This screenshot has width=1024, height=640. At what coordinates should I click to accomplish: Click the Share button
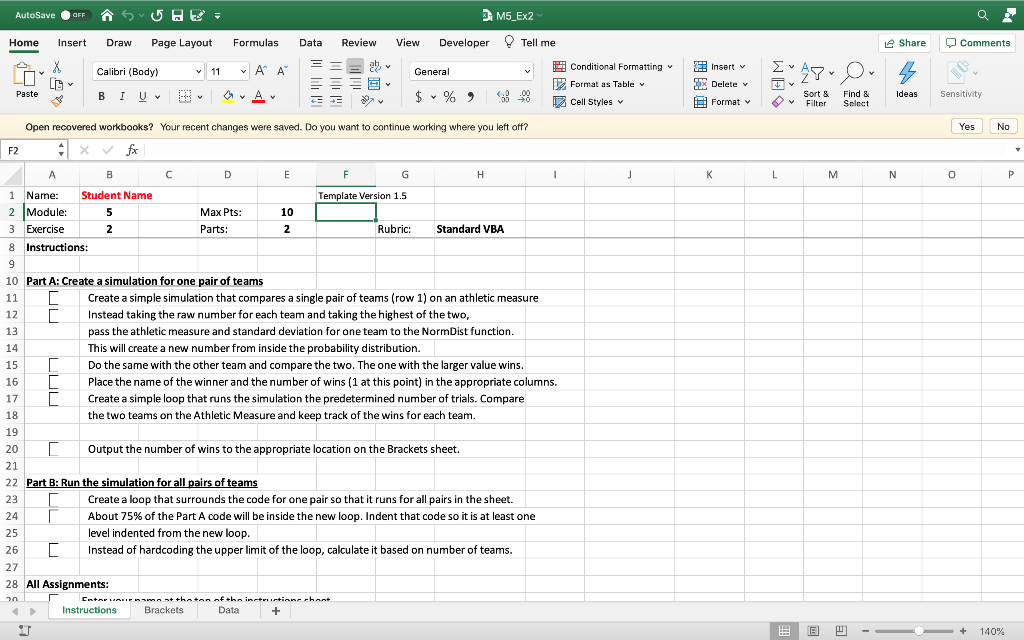click(904, 43)
